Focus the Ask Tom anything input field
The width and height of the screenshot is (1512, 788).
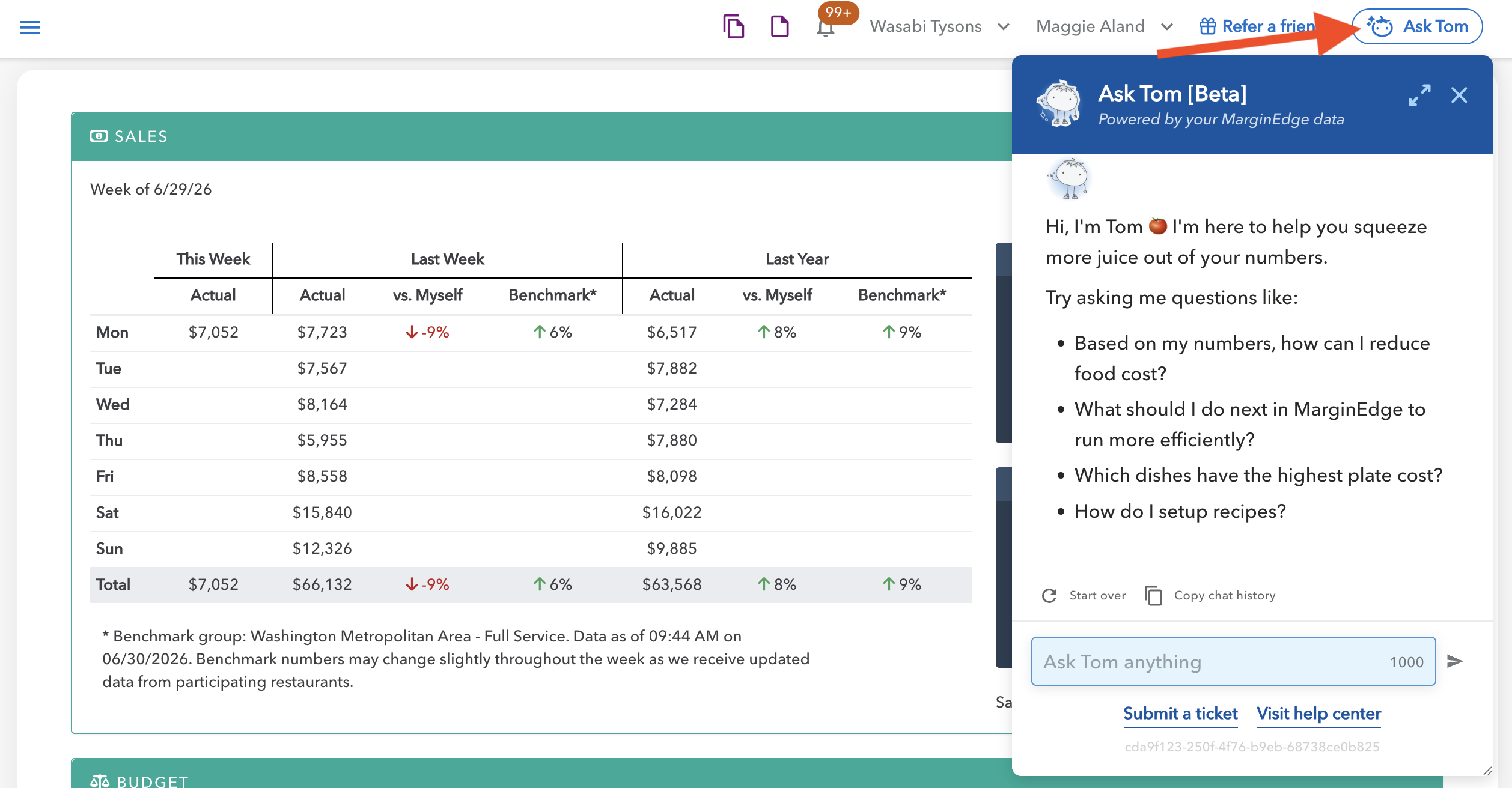coord(1233,661)
